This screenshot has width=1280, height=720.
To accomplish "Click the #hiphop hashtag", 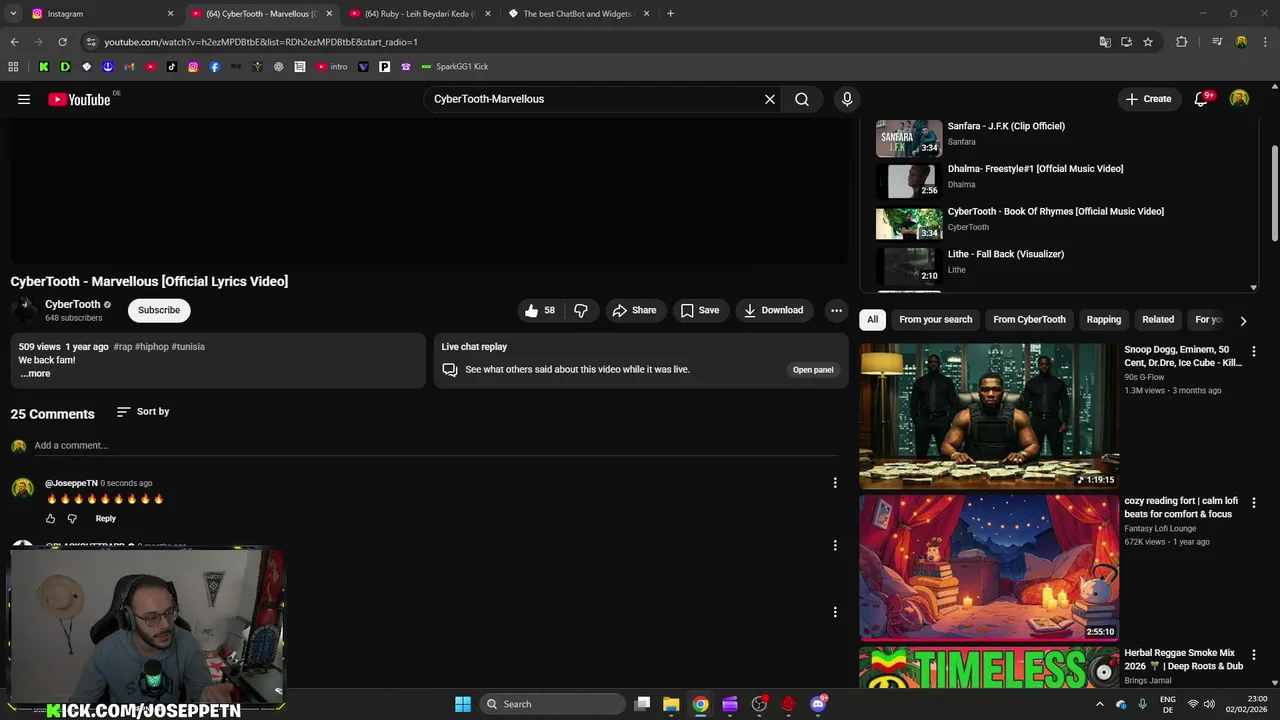I will (x=152, y=347).
